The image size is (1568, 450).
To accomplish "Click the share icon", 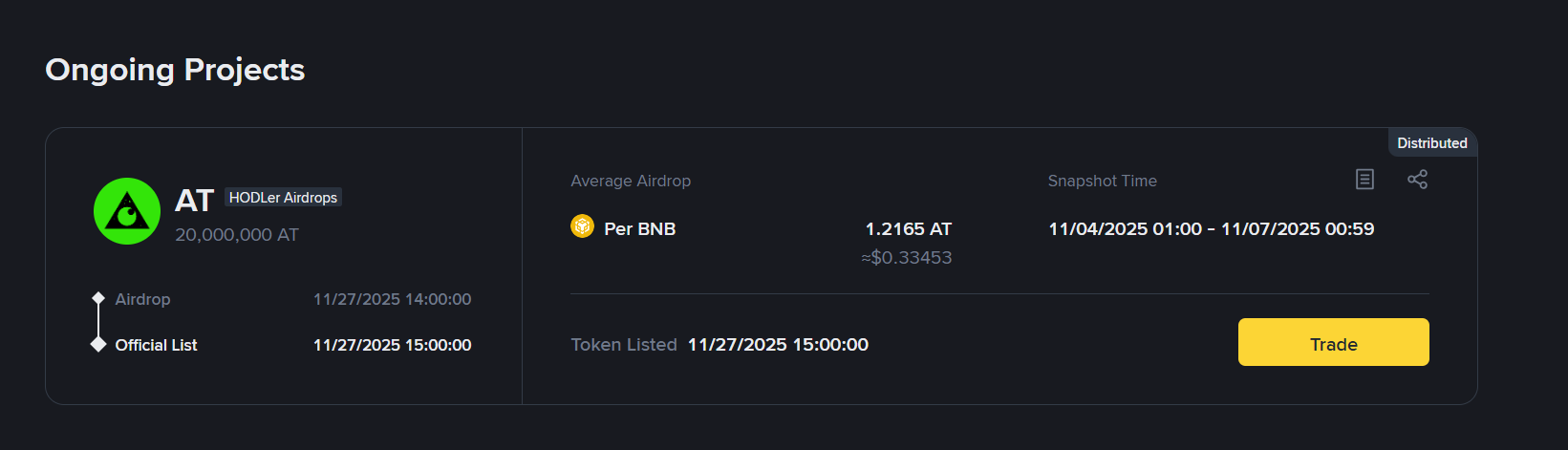I will [x=1417, y=180].
